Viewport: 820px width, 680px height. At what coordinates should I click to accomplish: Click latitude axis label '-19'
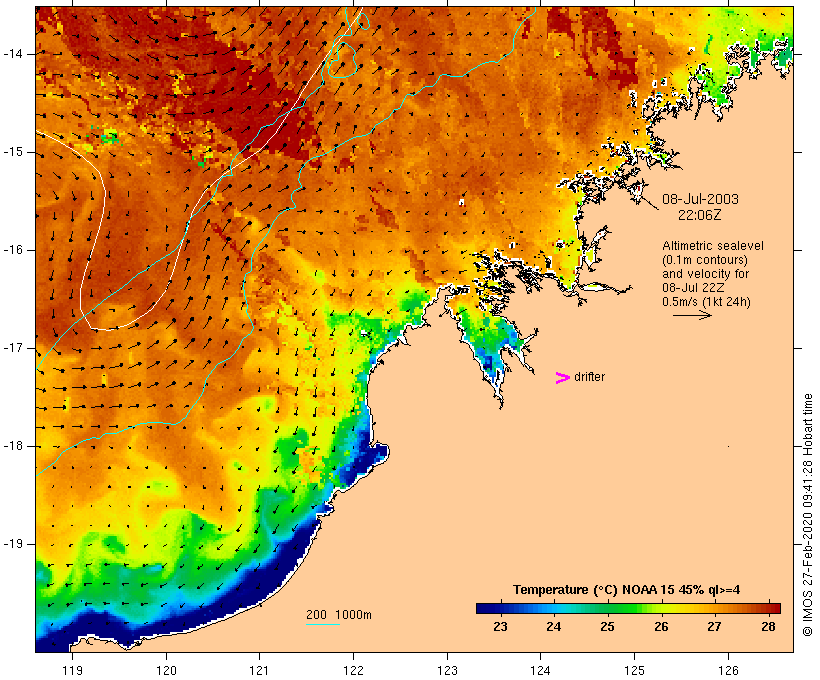click(x=13, y=544)
